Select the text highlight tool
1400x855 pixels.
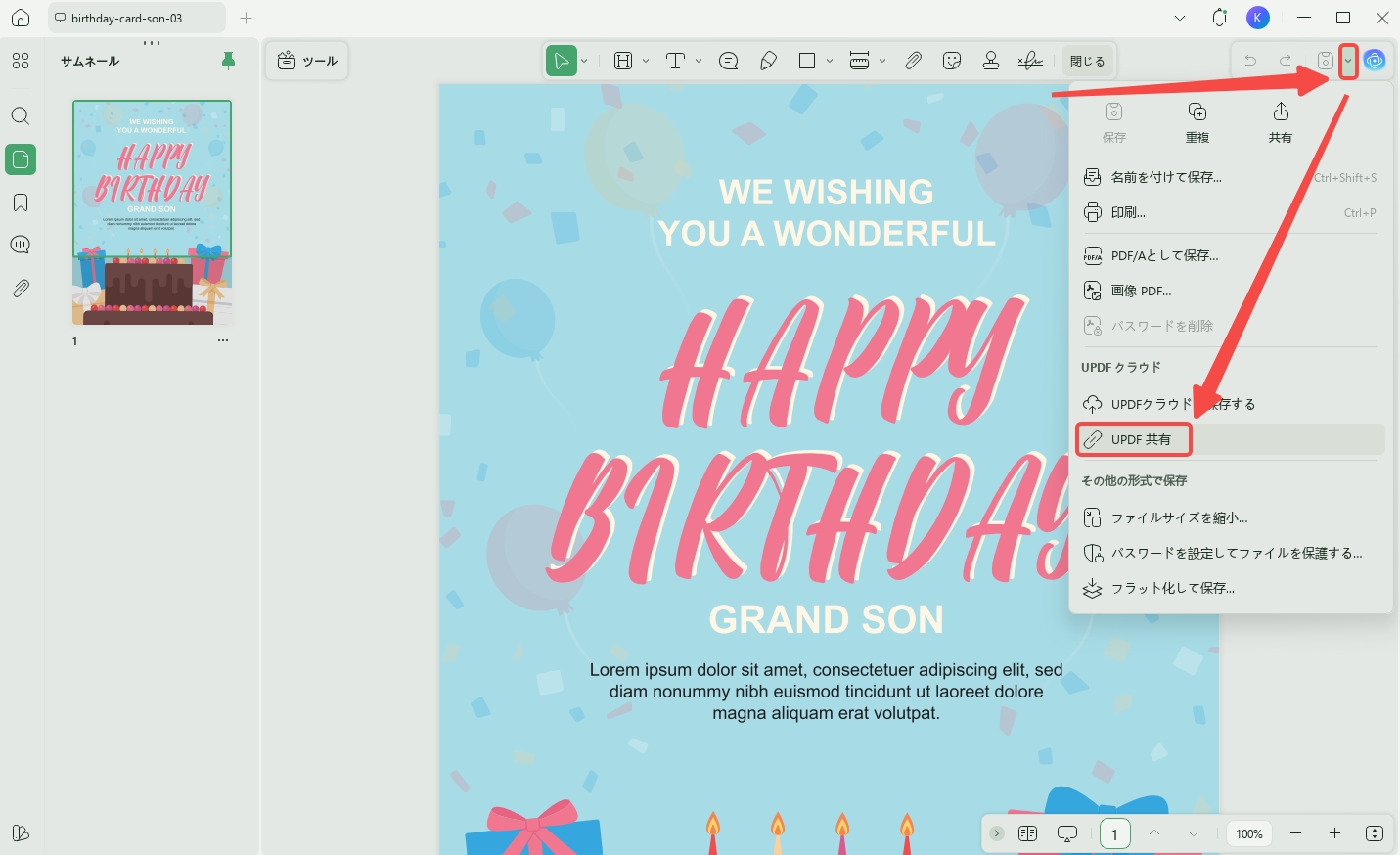pos(623,61)
